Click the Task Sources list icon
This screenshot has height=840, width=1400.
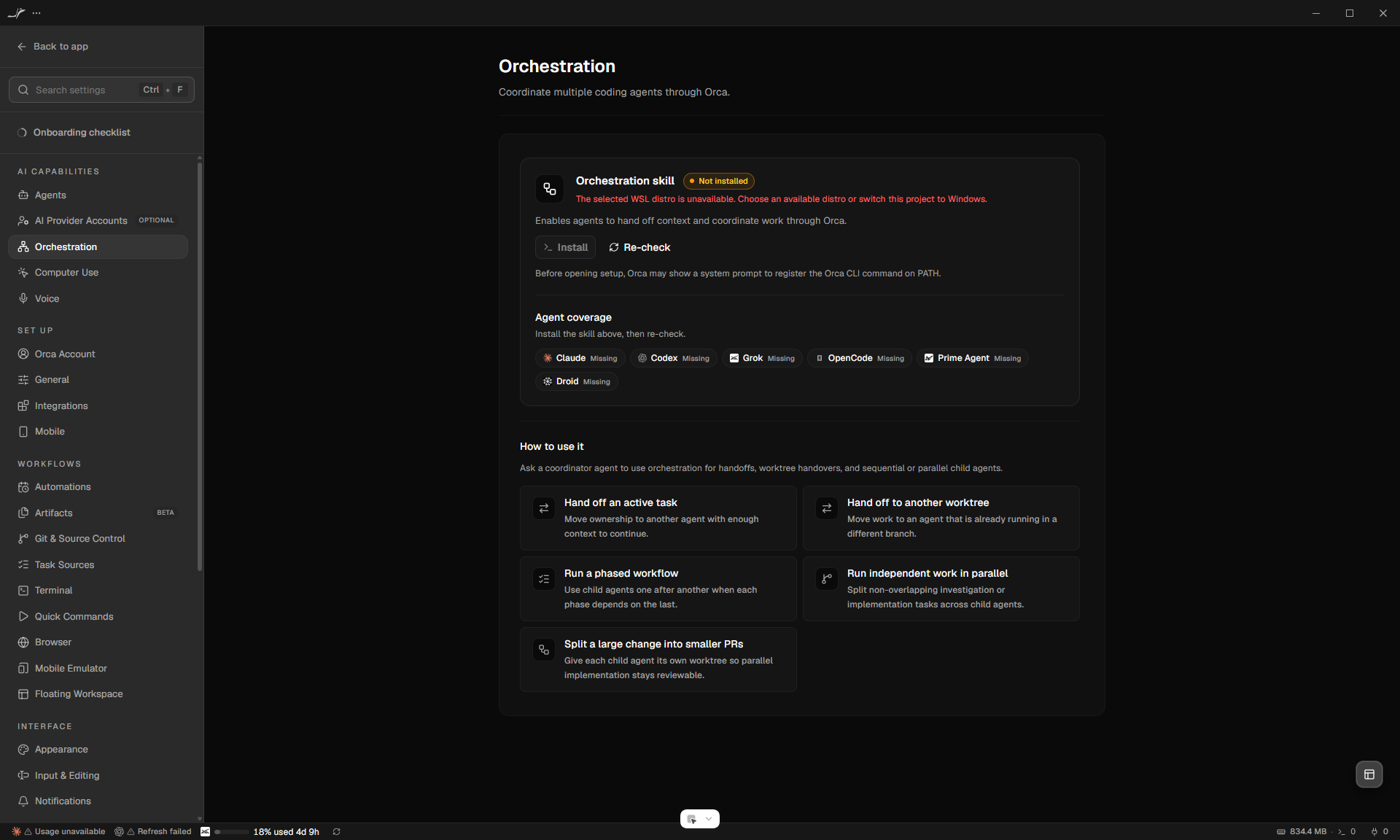(23, 565)
